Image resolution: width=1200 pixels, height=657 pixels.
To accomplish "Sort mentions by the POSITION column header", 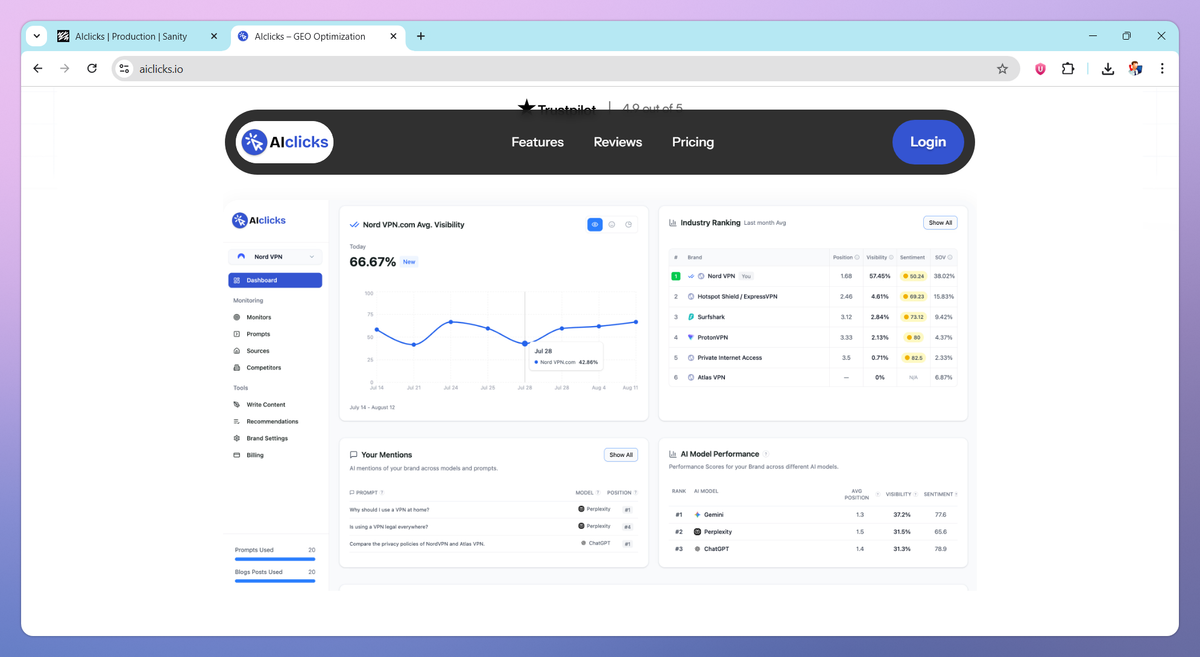I will (x=622, y=492).
